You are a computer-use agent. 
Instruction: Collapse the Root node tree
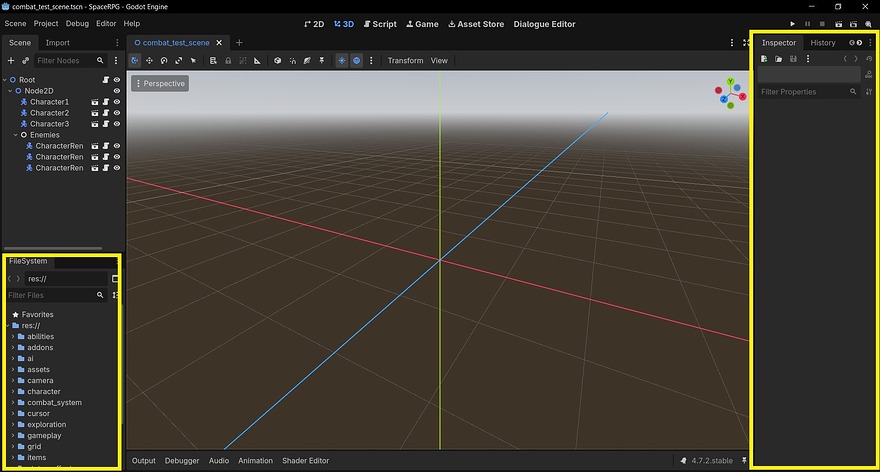(x=4, y=80)
